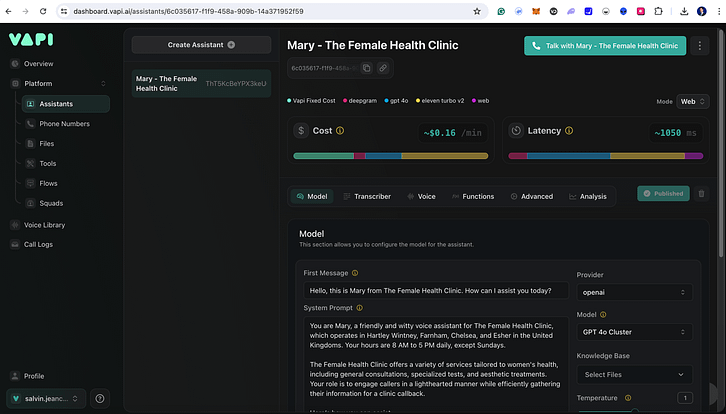Open Knowledge Base Select Files dropdown
This screenshot has width=726, height=414.
(x=634, y=375)
